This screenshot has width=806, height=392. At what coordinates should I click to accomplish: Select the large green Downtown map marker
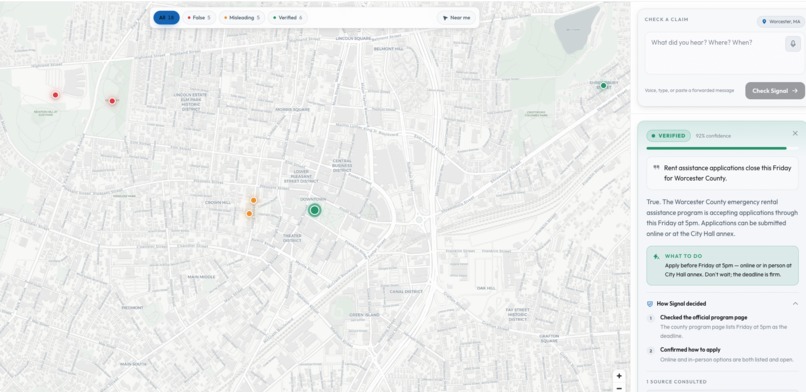(x=315, y=210)
